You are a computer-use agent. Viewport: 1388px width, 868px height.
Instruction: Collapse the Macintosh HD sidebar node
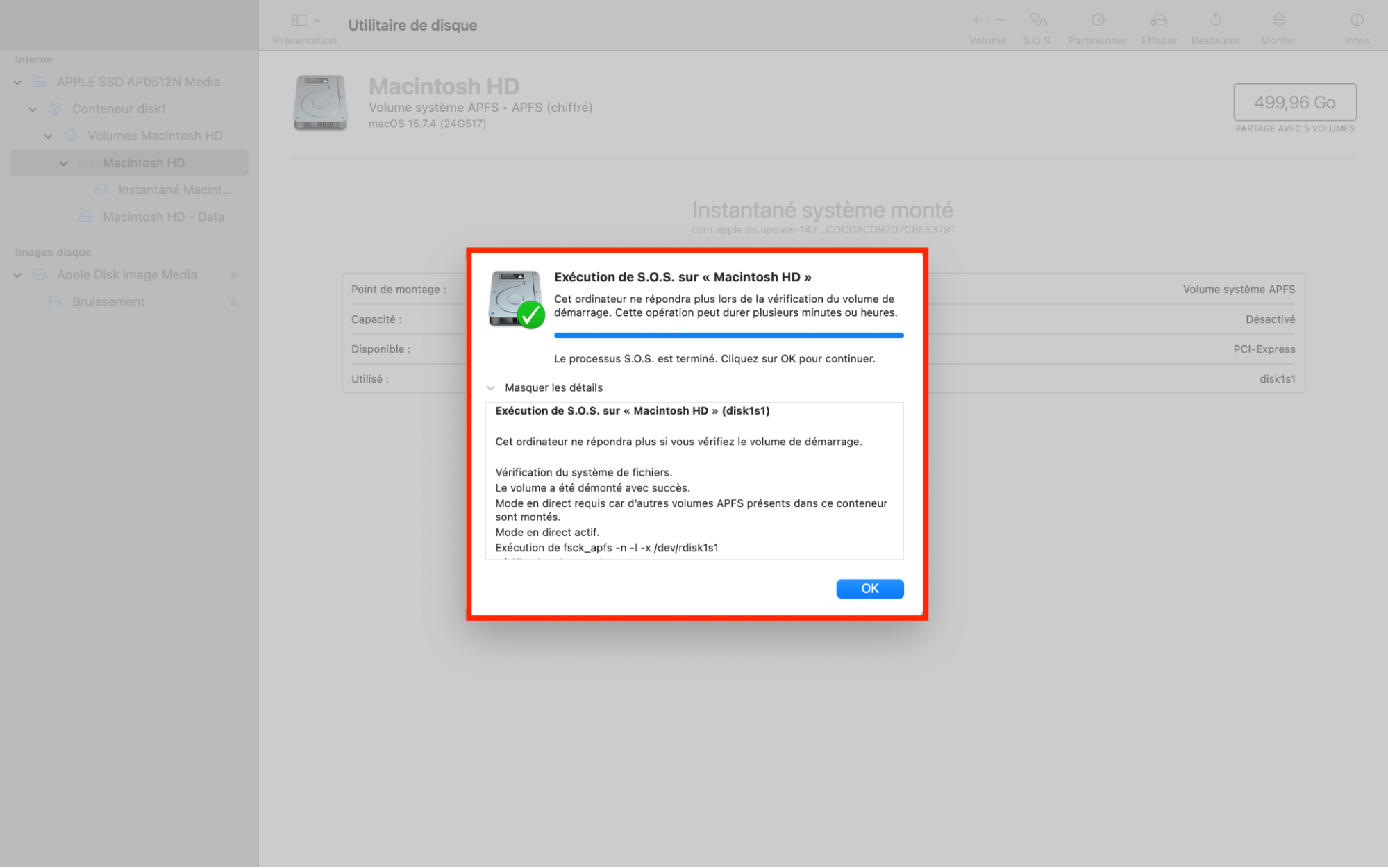click(63, 163)
